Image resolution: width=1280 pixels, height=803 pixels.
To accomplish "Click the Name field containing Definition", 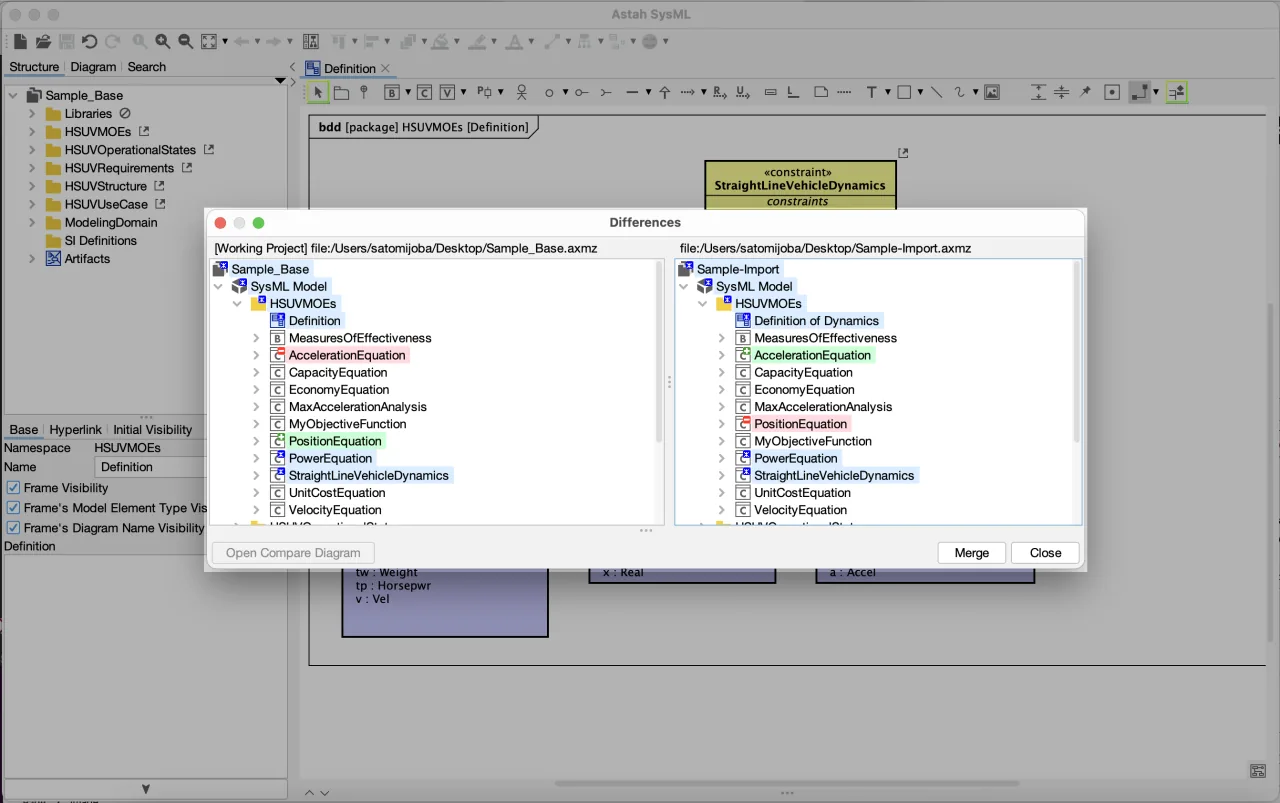I will click(x=150, y=467).
